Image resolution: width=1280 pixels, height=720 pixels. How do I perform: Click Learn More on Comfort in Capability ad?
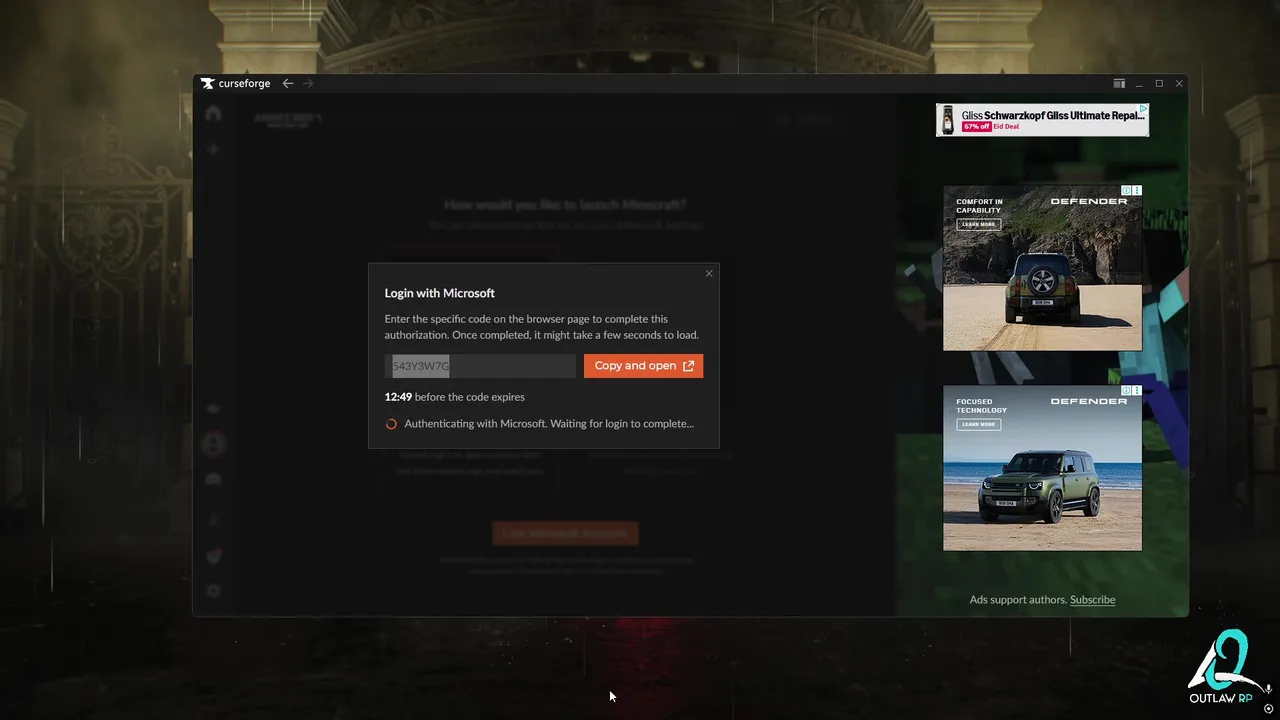[x=978, y=224]
